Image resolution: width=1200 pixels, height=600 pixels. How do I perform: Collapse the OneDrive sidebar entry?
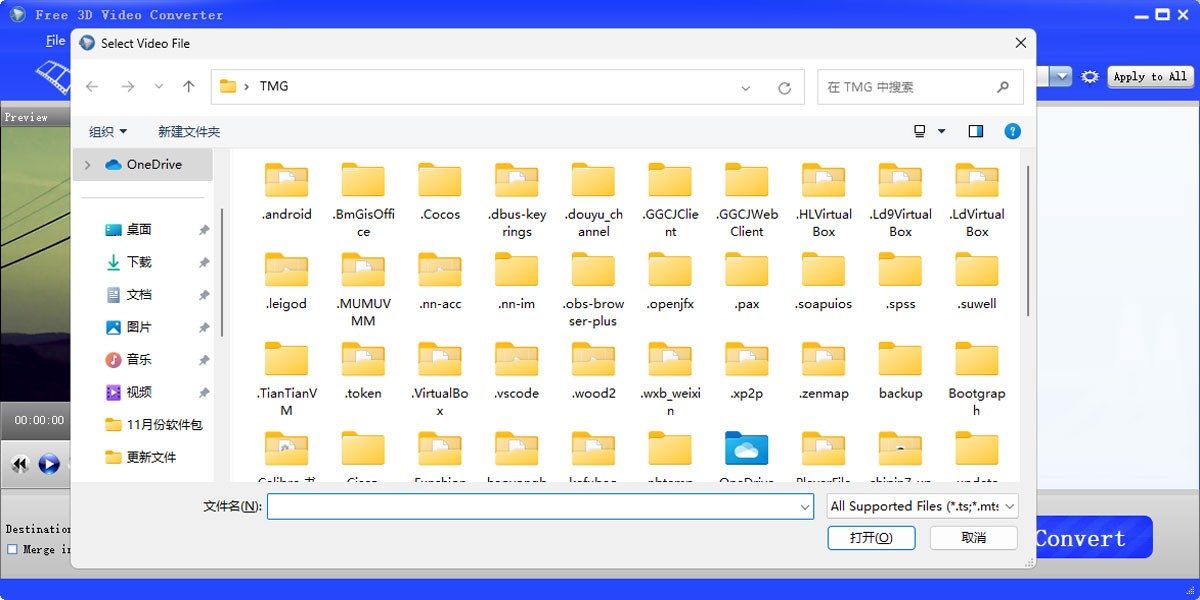click(x=89, y=164)
